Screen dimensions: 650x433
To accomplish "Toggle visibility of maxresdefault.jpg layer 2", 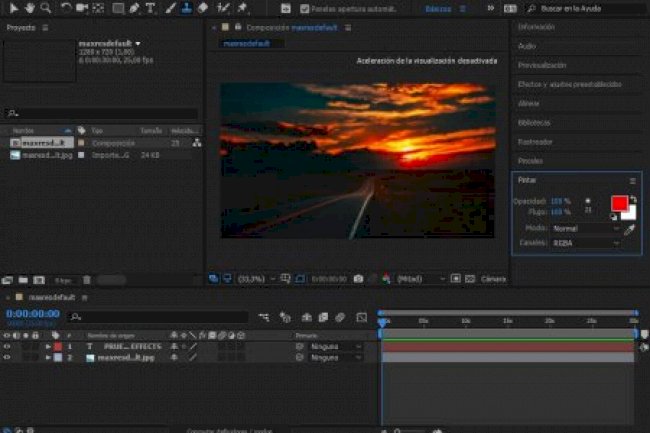I will pyautogui.click(x=8, y=357).
